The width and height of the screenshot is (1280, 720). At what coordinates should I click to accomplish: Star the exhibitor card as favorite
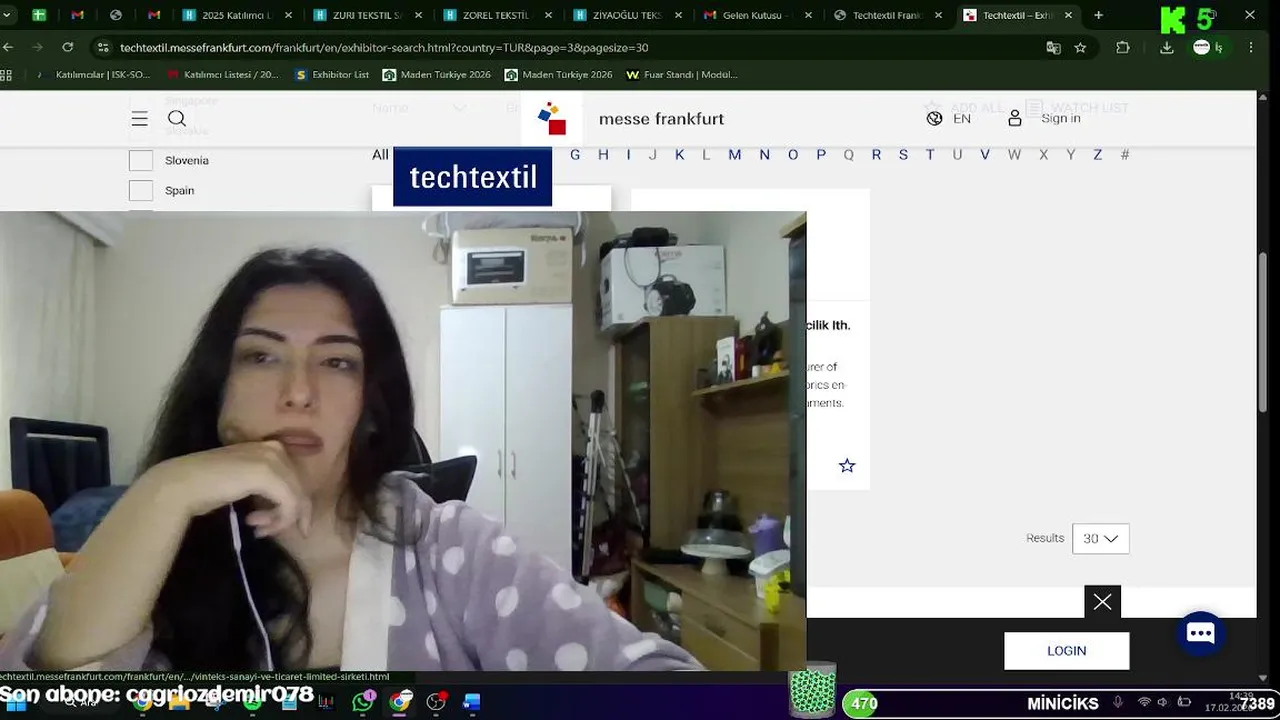tap(847, 465)
